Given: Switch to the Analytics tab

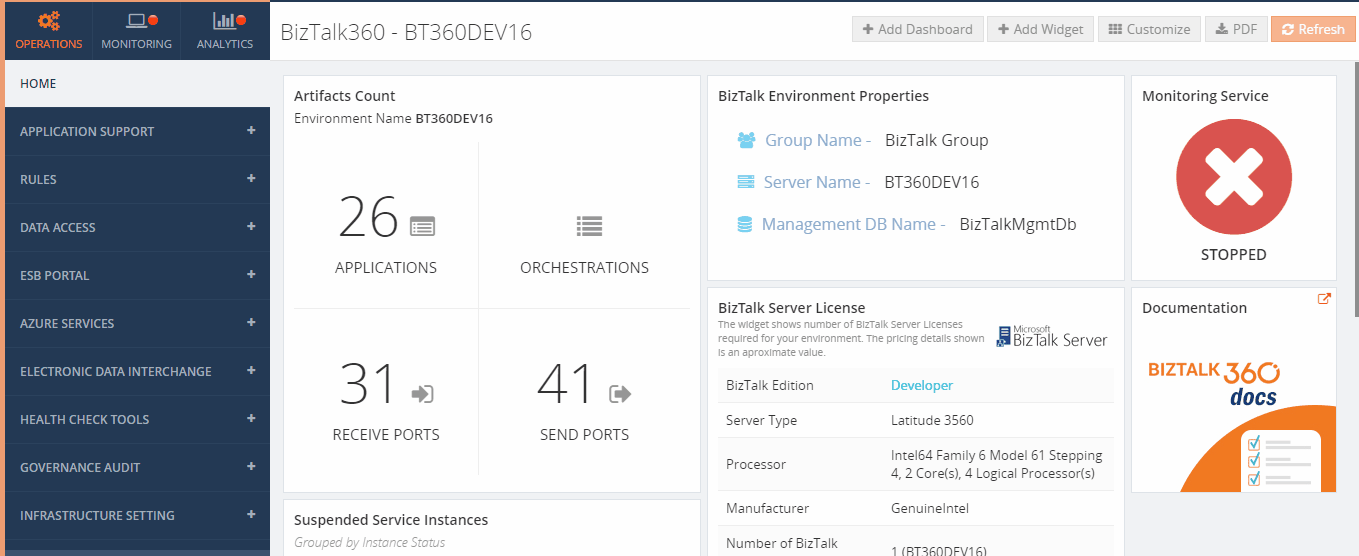Looking at the screenshot, I should pos(225,31).
